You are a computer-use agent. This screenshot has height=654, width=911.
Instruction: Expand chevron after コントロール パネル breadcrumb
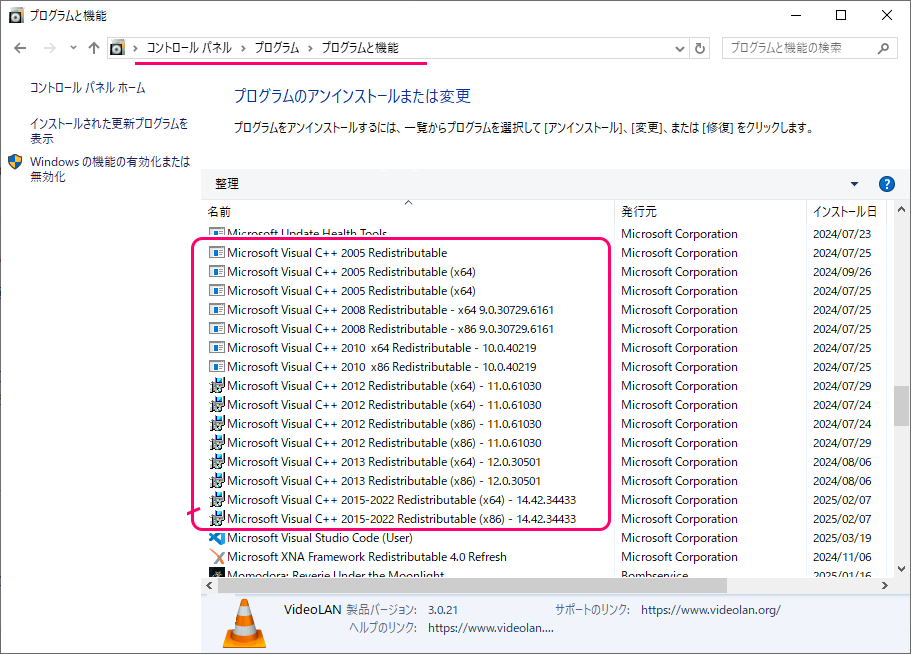pos(243,48)
